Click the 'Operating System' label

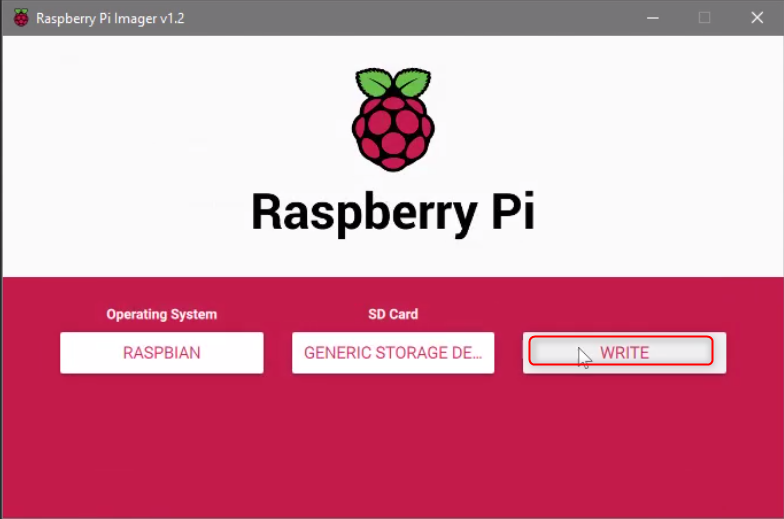162,314
